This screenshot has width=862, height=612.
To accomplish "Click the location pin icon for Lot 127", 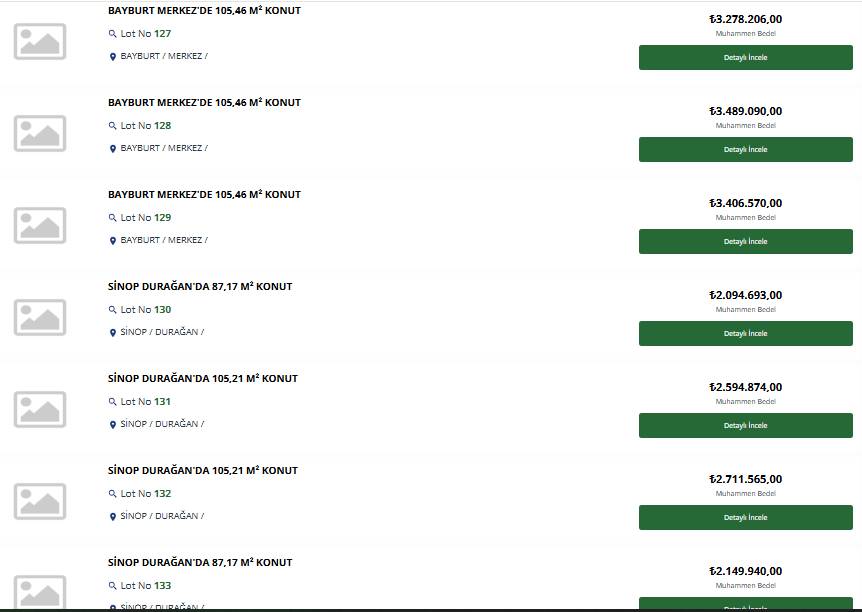I will tap(113, 57).
